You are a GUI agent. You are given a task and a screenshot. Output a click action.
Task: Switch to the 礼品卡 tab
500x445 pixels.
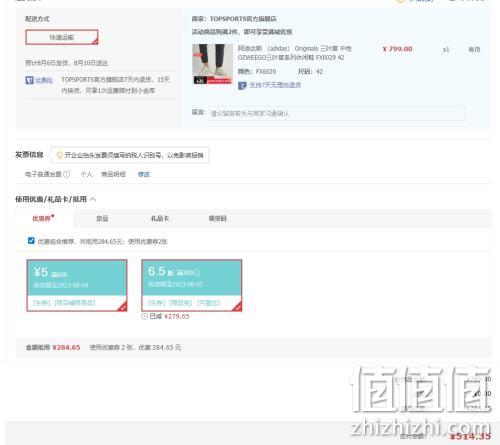coord(160,219)
